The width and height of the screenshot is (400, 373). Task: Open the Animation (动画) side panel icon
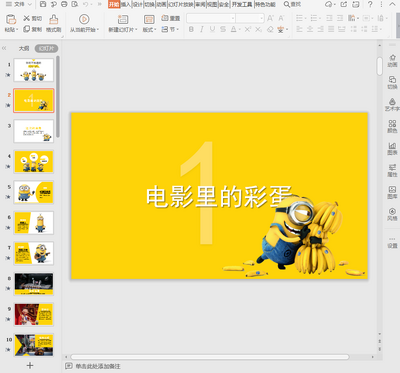(392, 58)
